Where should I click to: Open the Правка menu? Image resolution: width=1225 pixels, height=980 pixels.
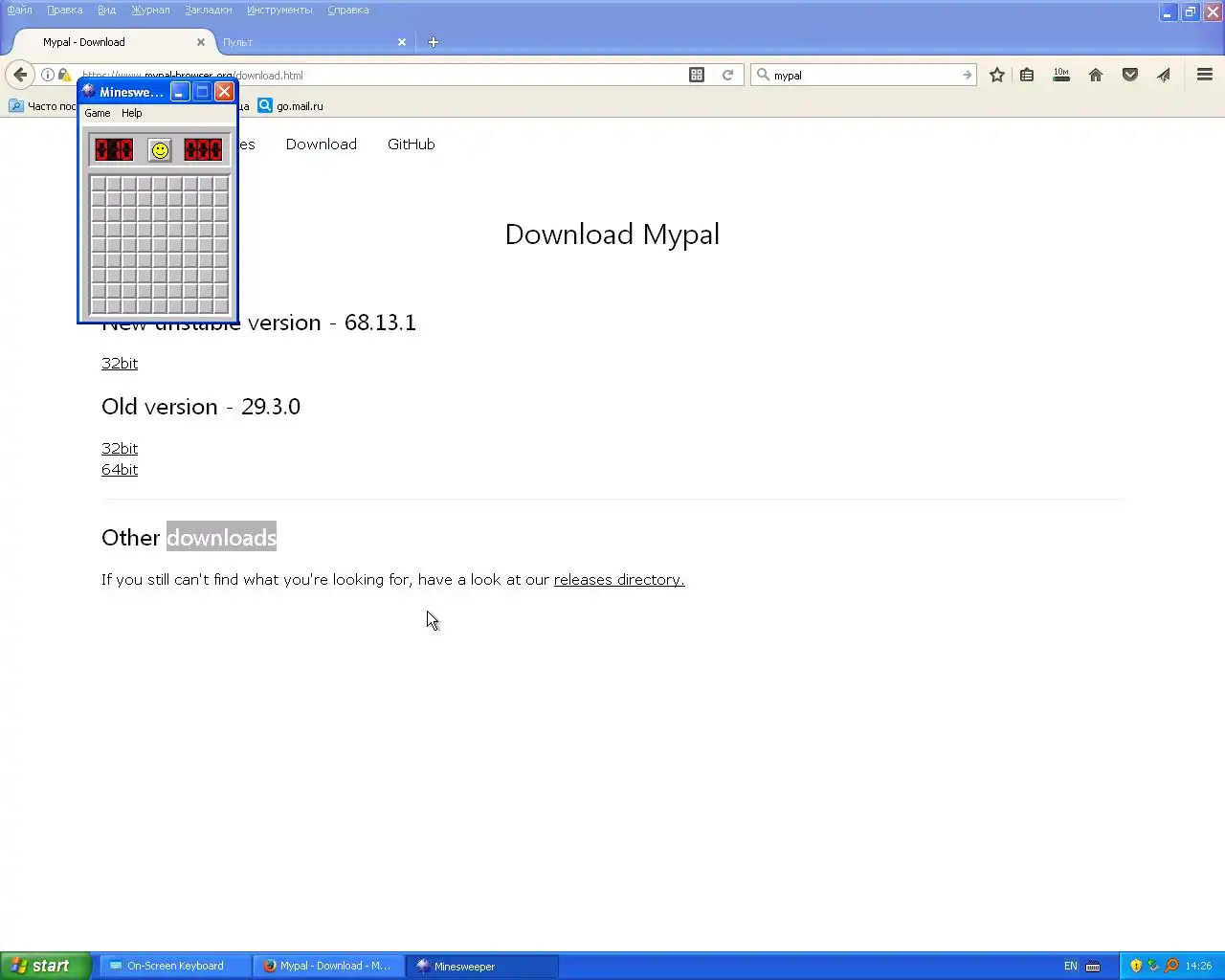click(x=65, y=10)
